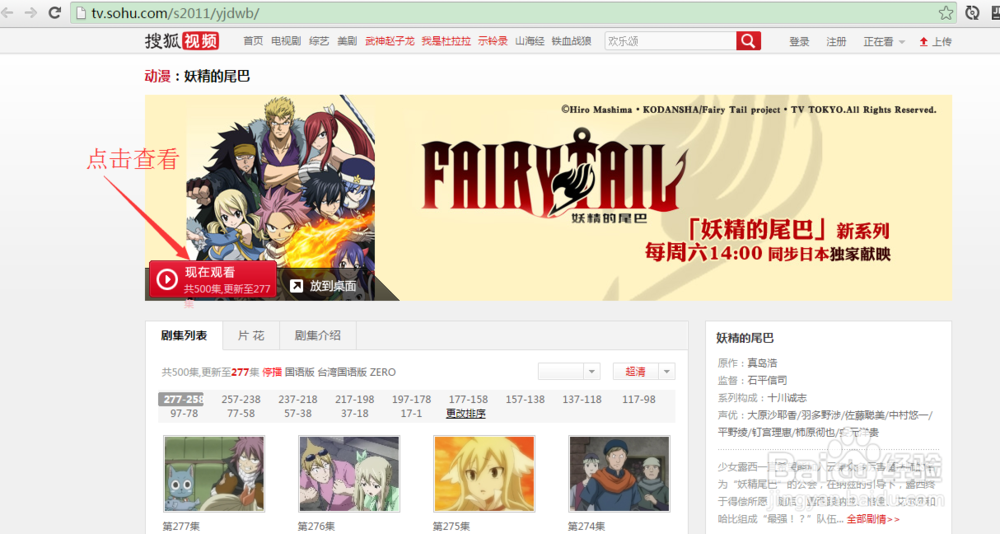Click the 上传 upload link
Image resolution: width=1000 pixels, height=534 pixels.
tap(941, 41)
